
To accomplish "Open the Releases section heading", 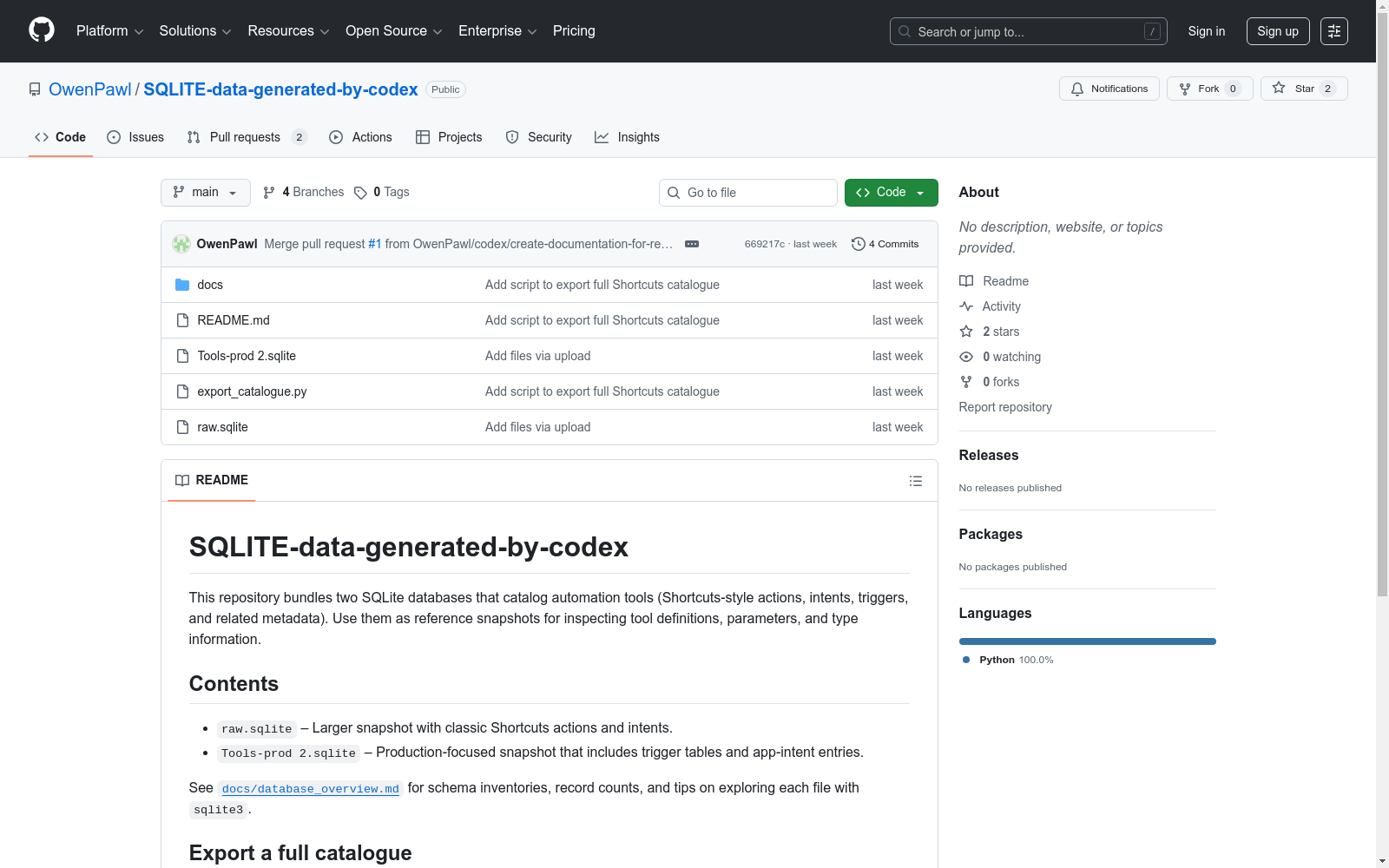I will (989, 455).
